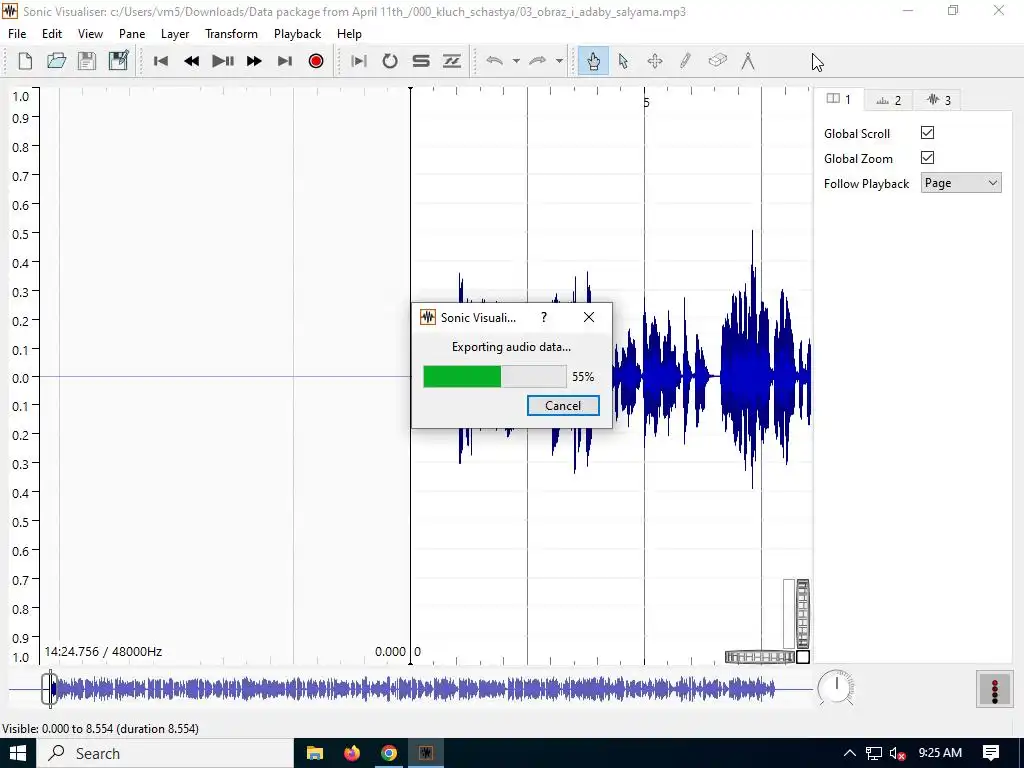This screenshot has width=1024, height=768.
Task: Switch to ruler layer tab 2
Action: pyautogui.click(x=889, y=100)
